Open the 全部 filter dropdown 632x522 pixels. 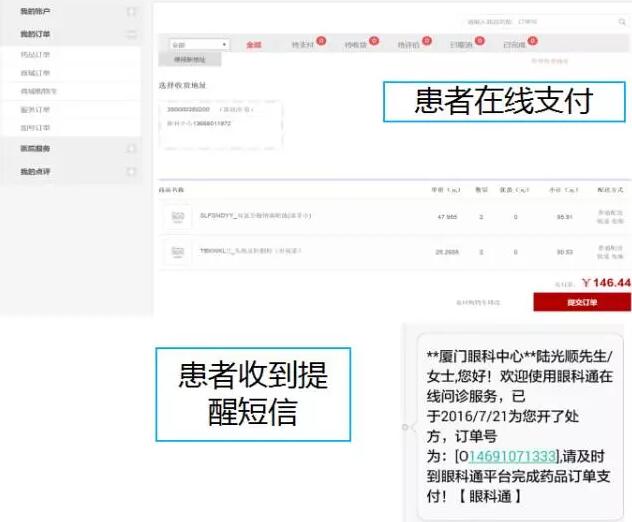click(199, 45)
